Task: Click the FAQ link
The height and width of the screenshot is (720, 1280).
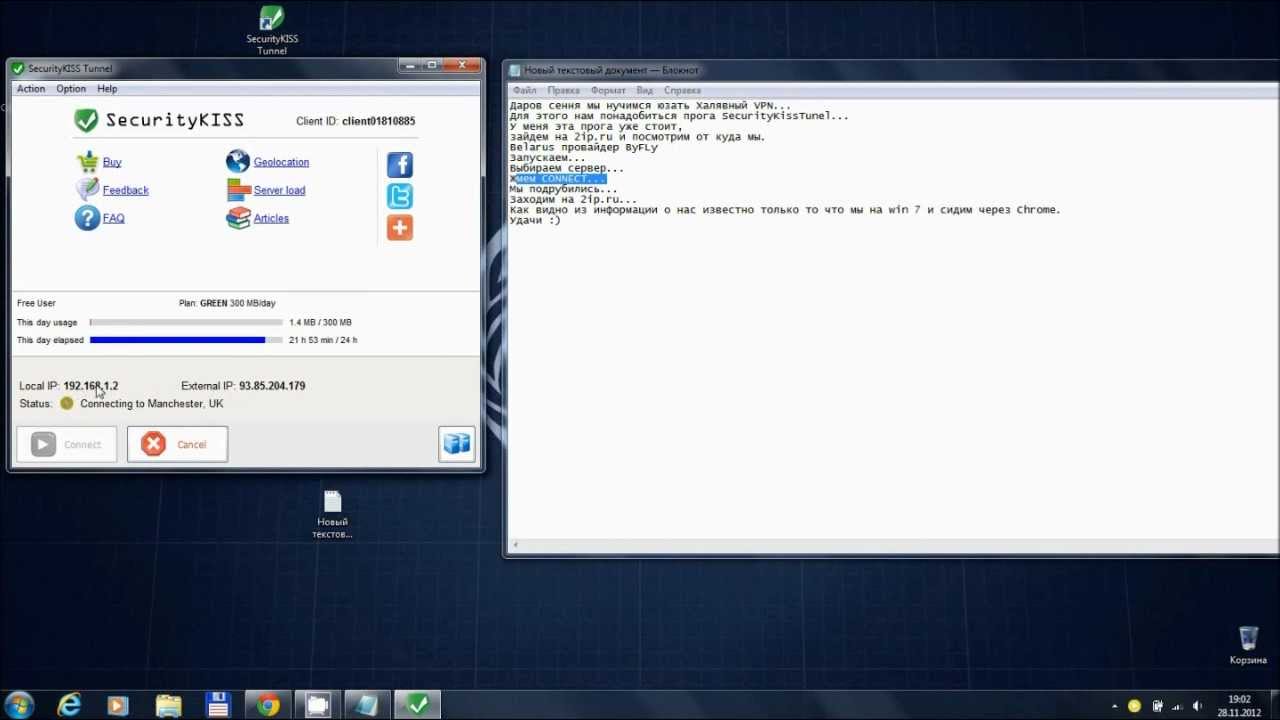Action: tap(113, 218)
